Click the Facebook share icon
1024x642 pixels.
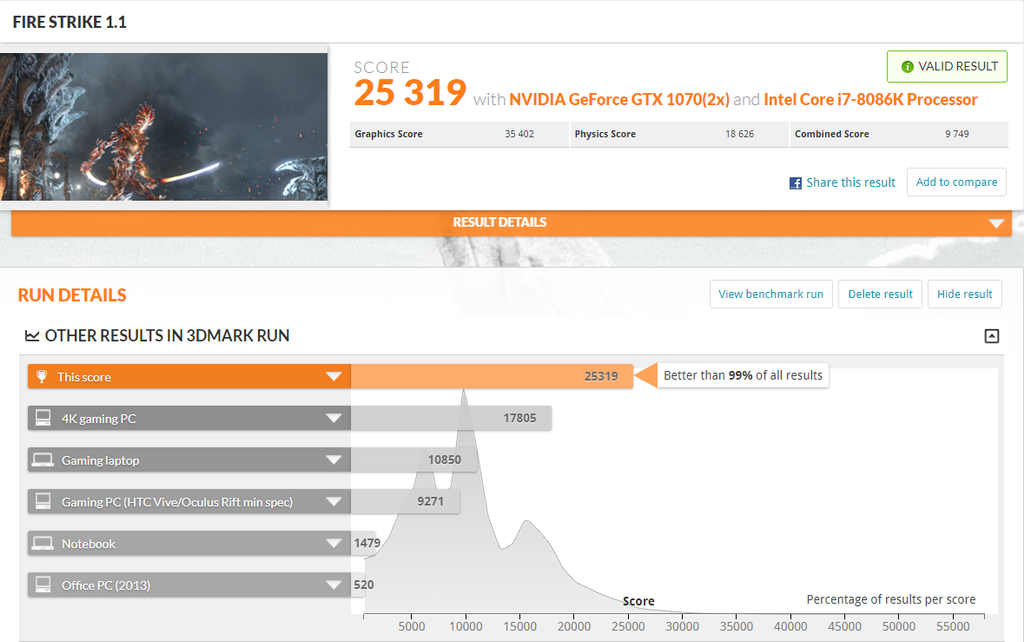pos(795,183)
